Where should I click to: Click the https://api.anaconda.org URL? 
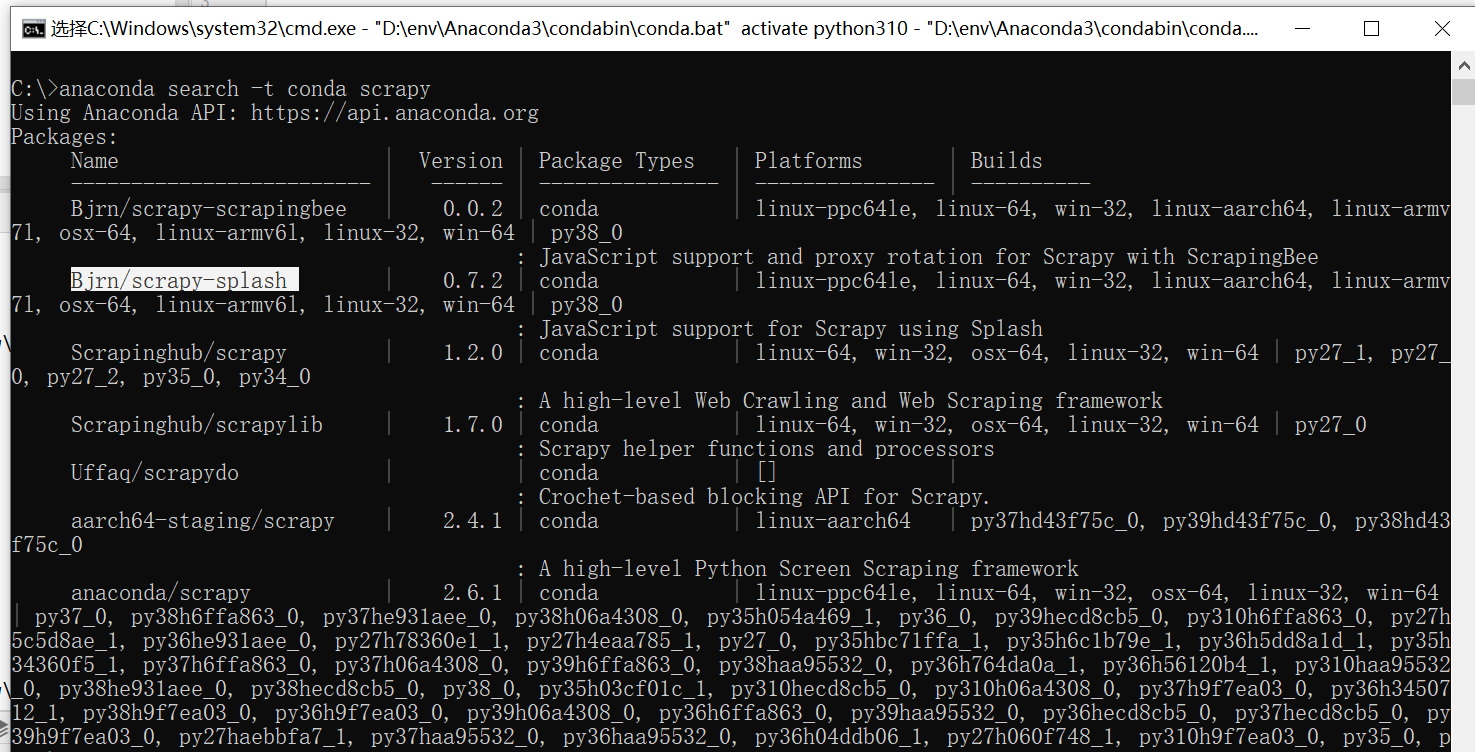(394, 113)
